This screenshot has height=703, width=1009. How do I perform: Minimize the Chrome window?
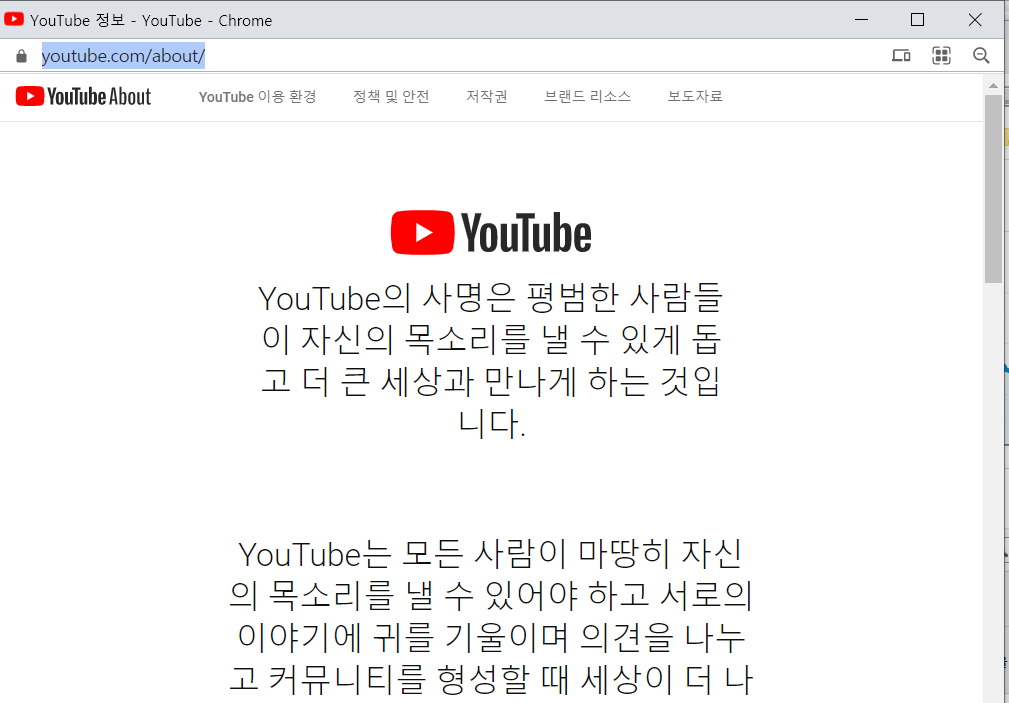click(861, 20)
